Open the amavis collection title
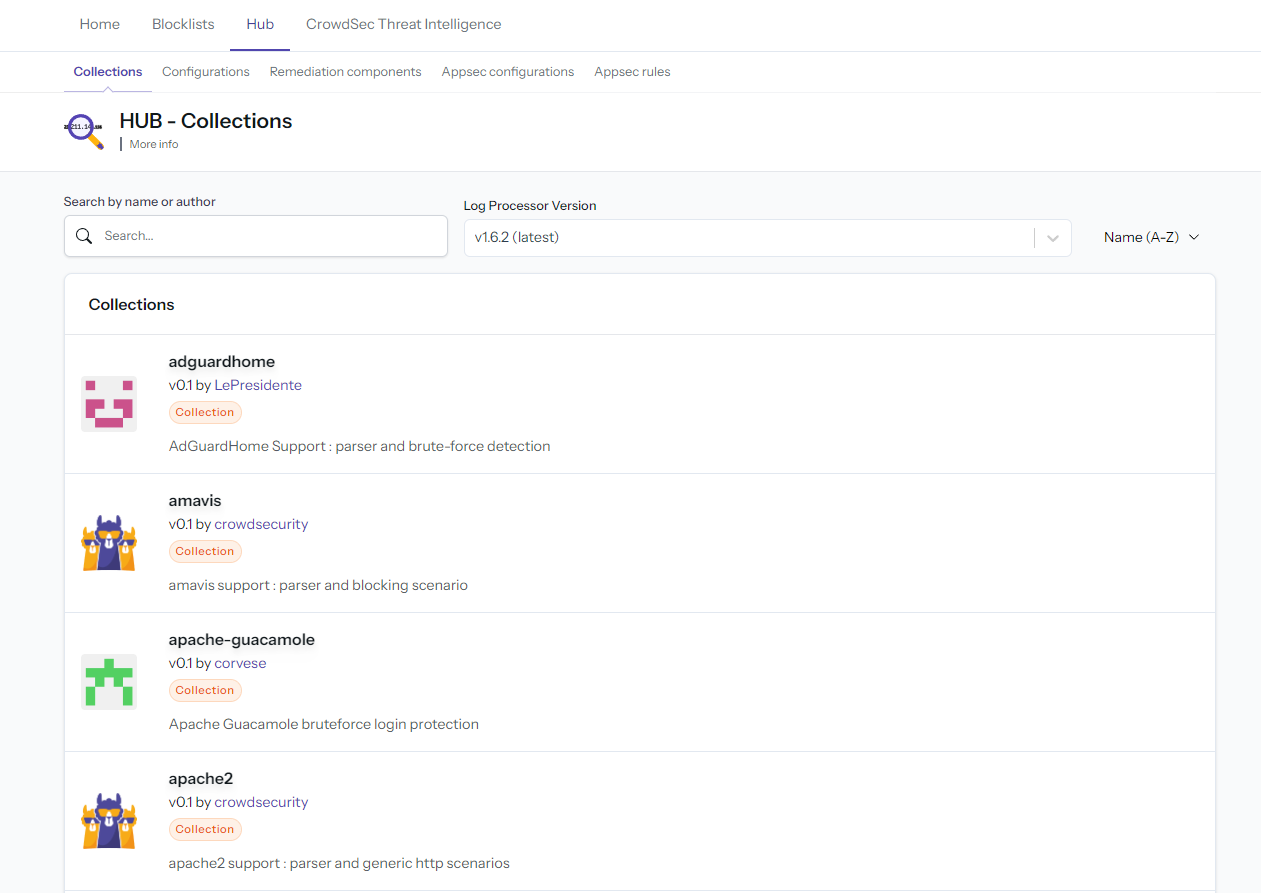Viewport: 1261px width, 893px height. [x=195, y=500]
